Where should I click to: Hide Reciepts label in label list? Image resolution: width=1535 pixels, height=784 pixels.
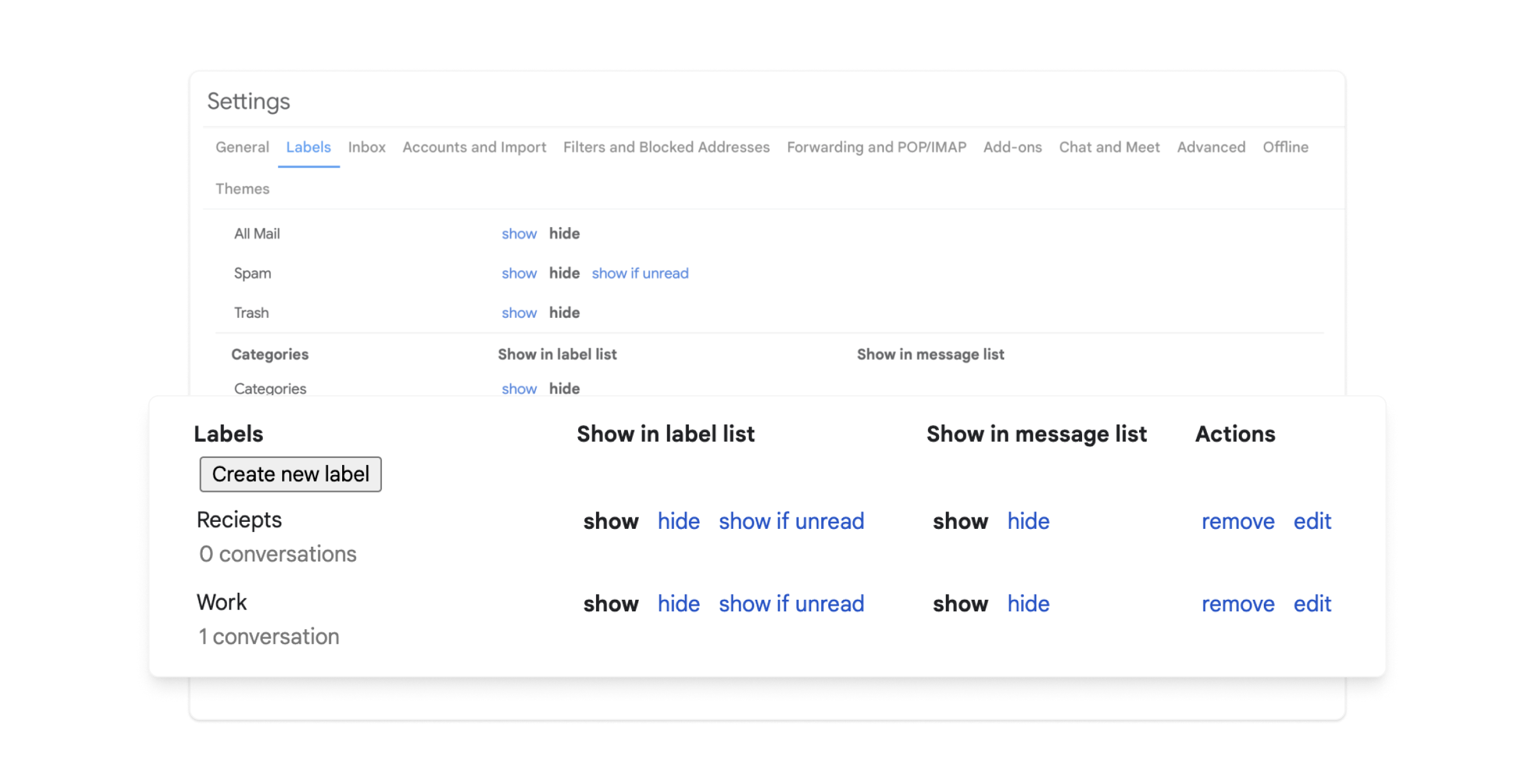(678, 521)
